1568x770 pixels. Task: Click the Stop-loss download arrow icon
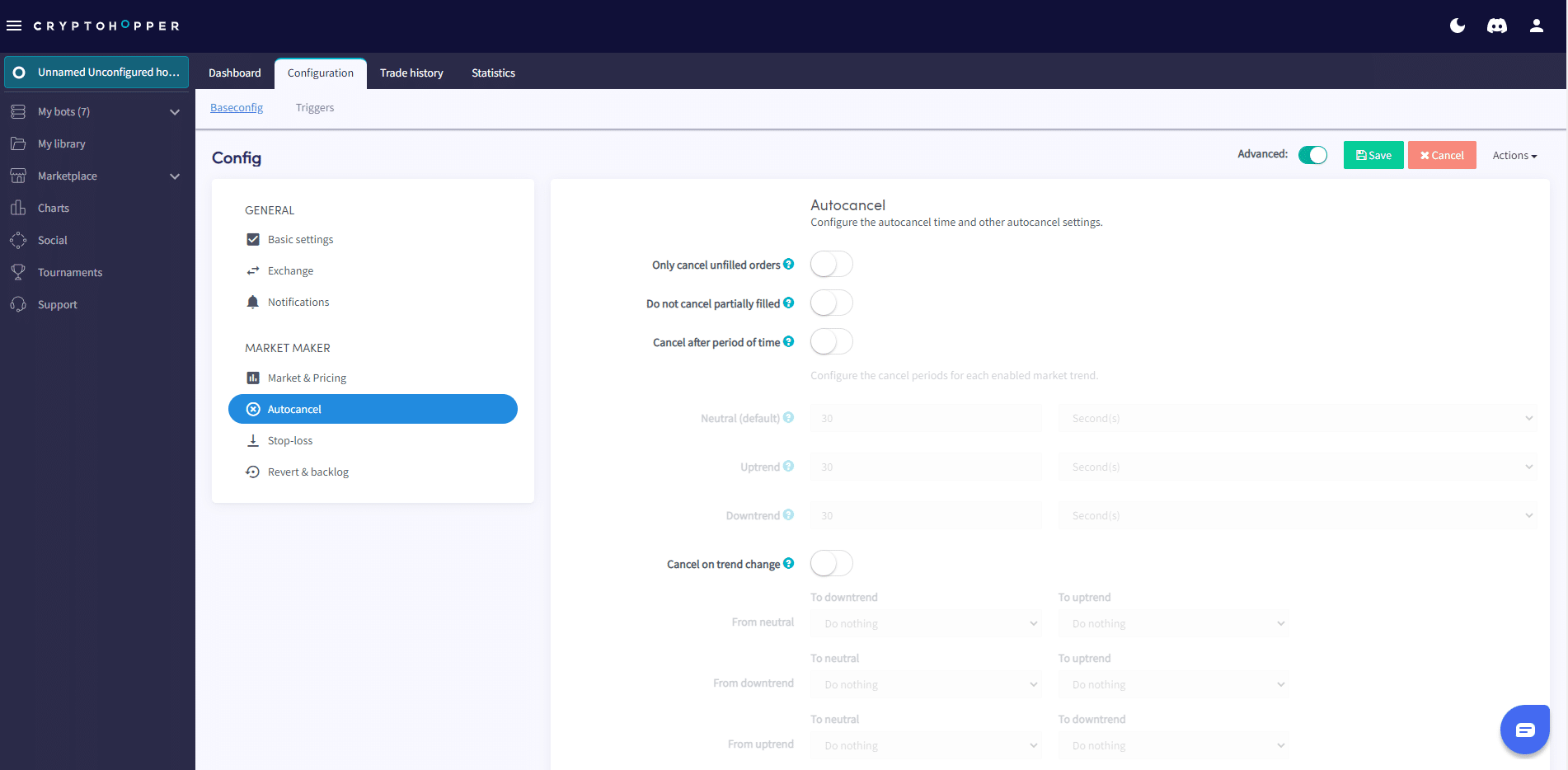coord(253,440)
